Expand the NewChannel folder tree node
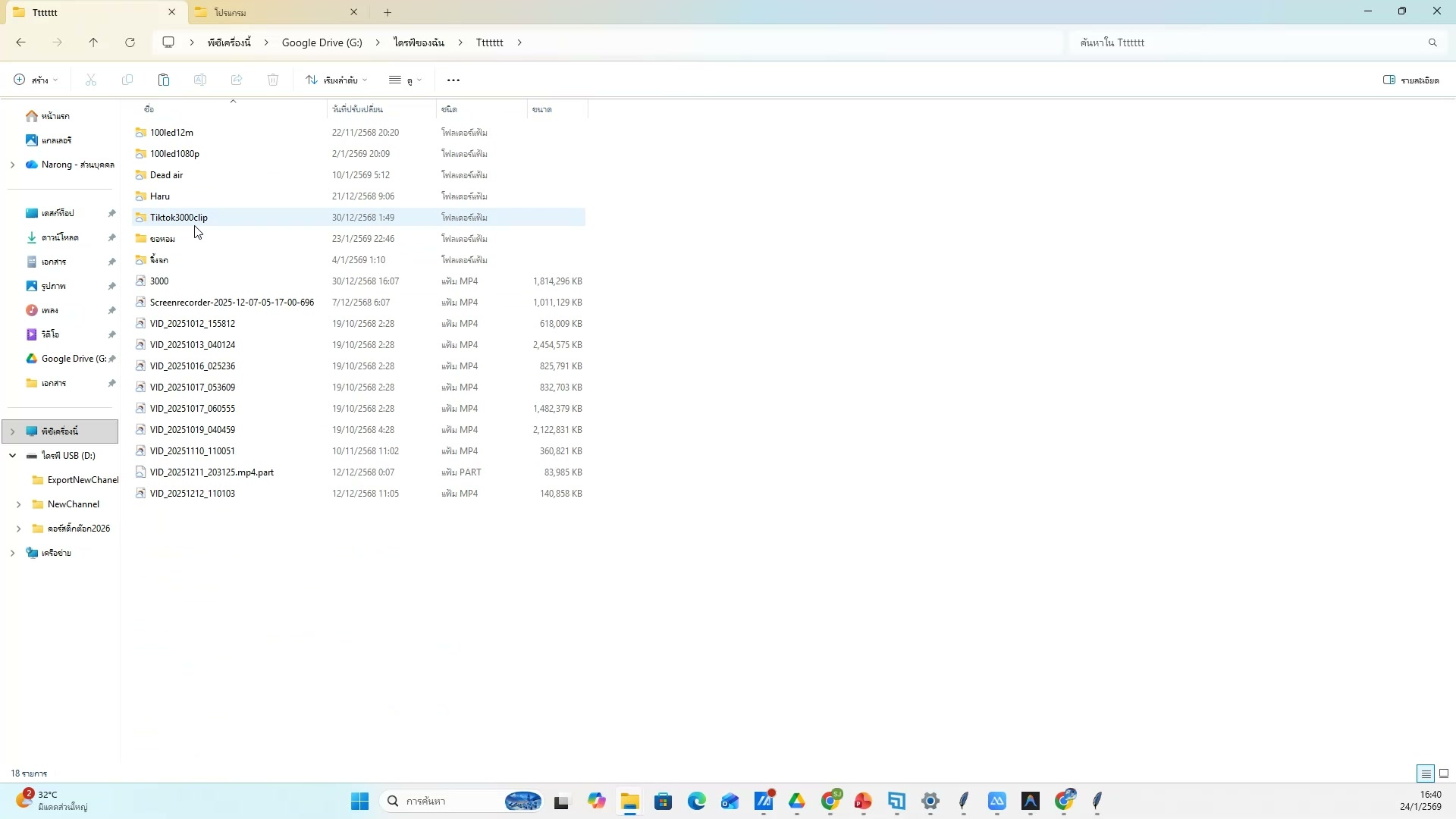 pos(18,504)
